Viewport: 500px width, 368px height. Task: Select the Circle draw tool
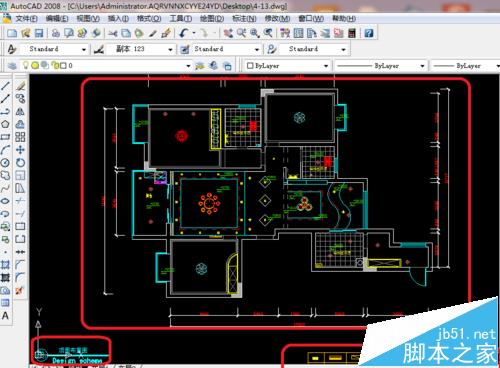tap(5, 163)
